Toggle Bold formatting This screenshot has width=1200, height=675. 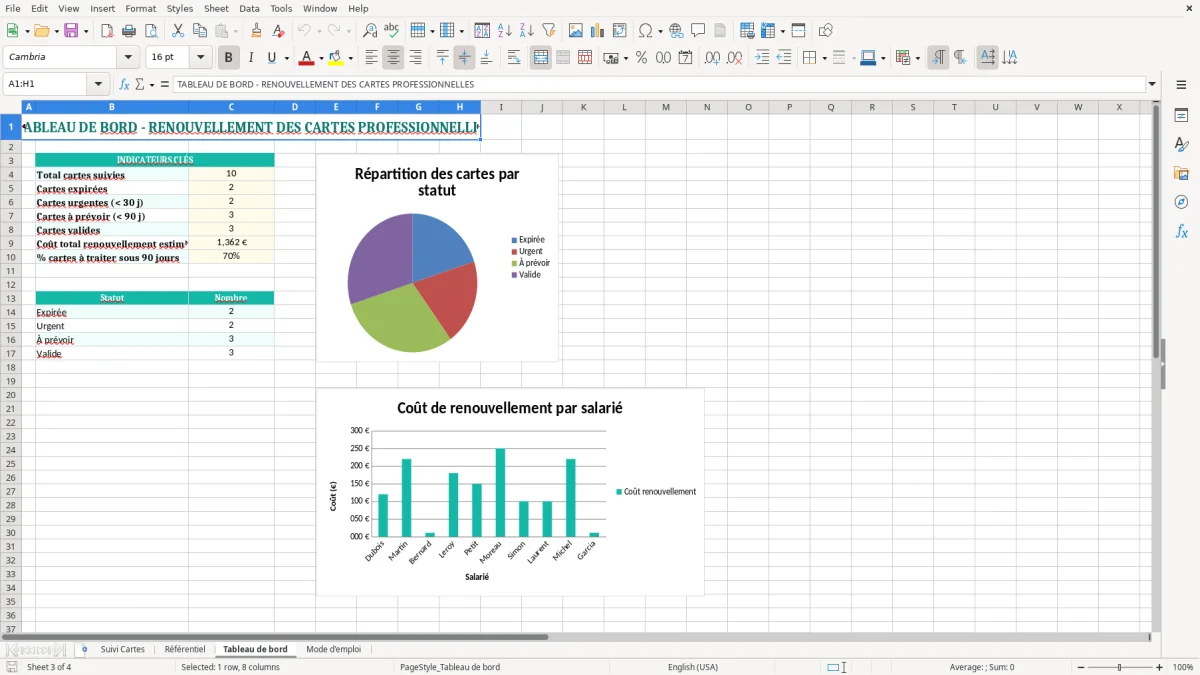229,58
